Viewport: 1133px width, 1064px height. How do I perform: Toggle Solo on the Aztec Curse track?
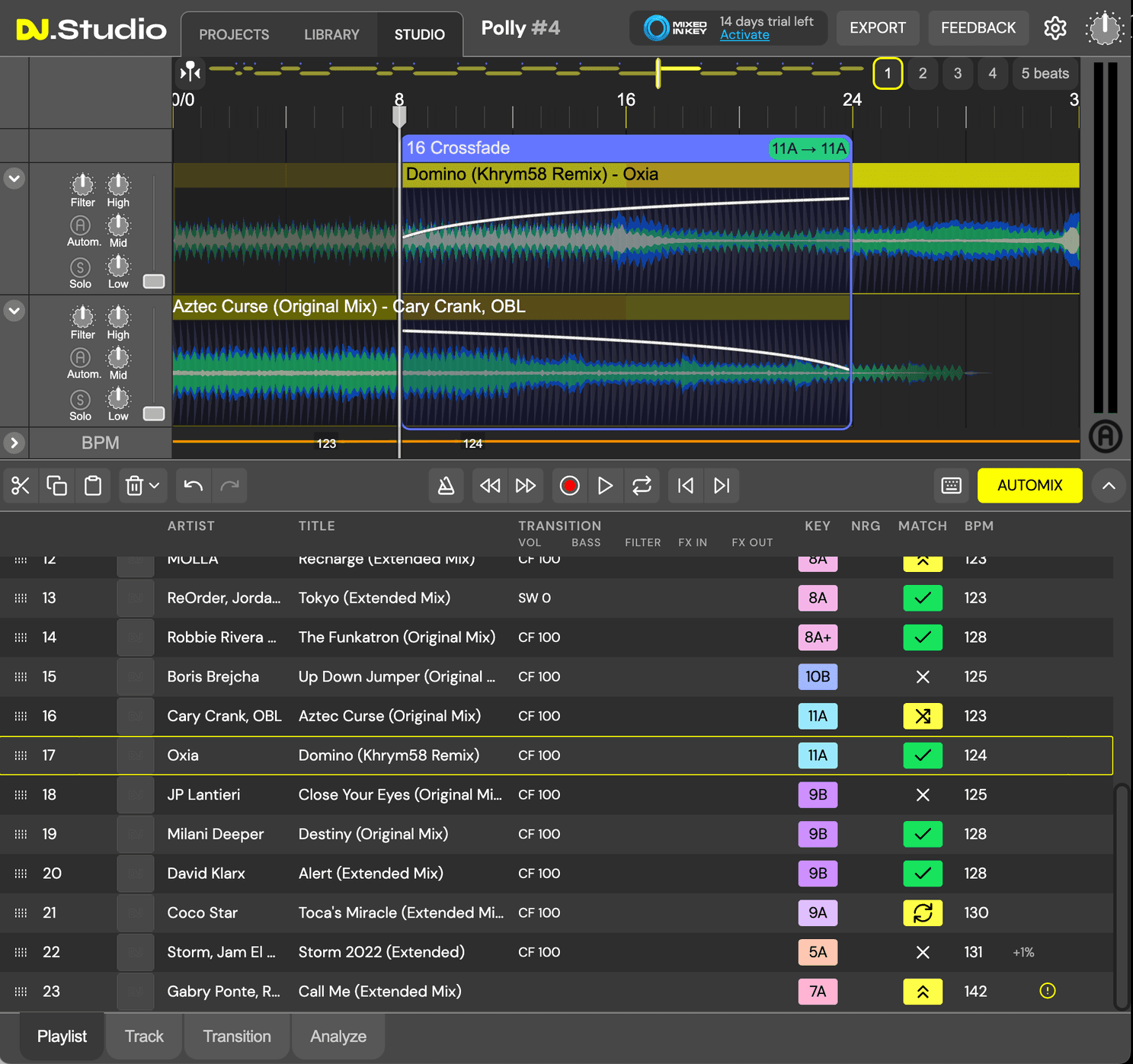pyautogui.click(x=81, y=400)
